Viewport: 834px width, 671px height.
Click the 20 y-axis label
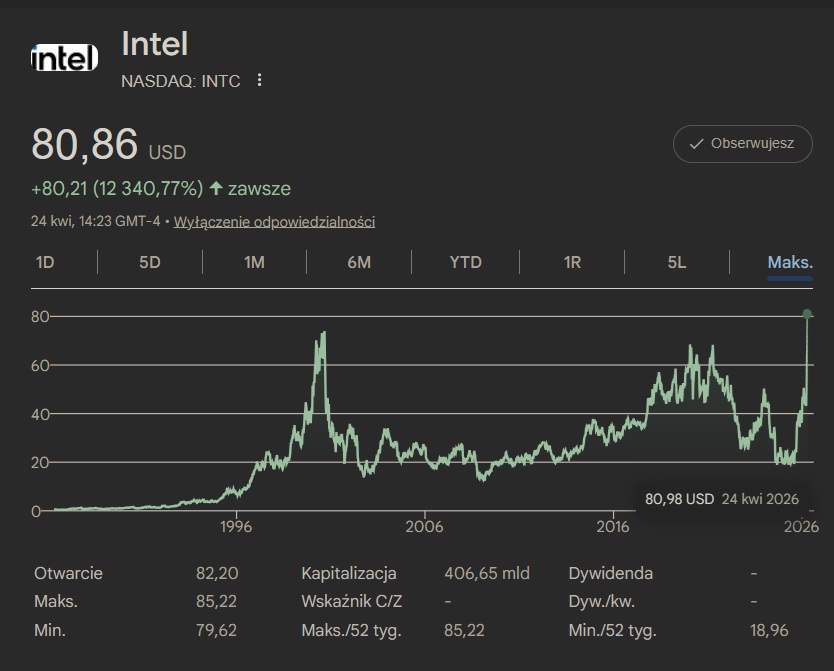pyautogui.click(x=40, y=463)
